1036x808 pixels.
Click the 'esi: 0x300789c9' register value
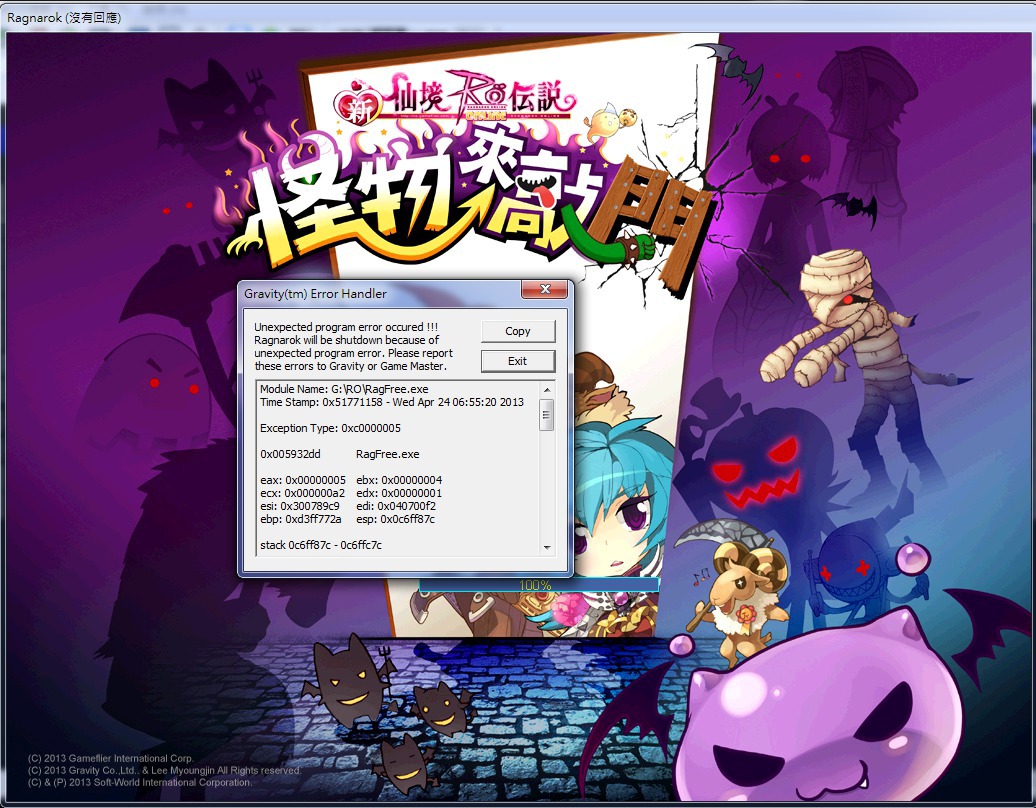pos(300,506)
